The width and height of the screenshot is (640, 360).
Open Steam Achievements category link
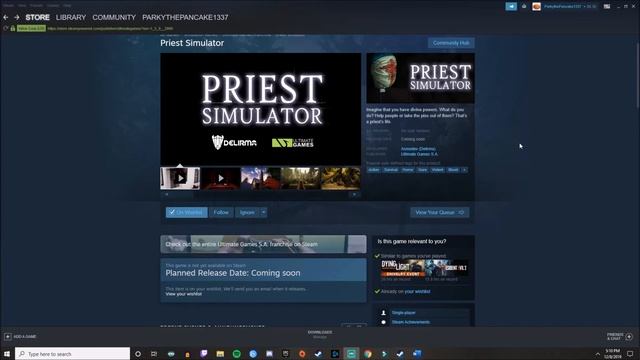(x=411, y=322)
